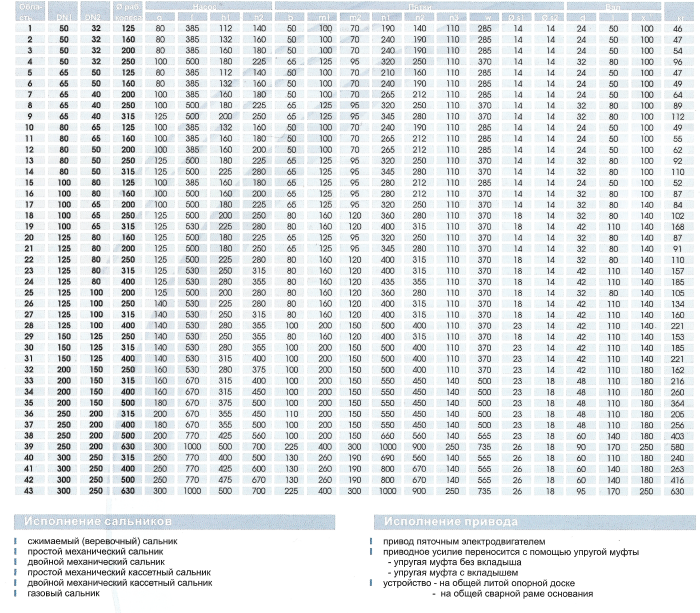This screenshot has height=613, width=700.
Task: Click value 475 in row 42
Action: pos(225,480)
